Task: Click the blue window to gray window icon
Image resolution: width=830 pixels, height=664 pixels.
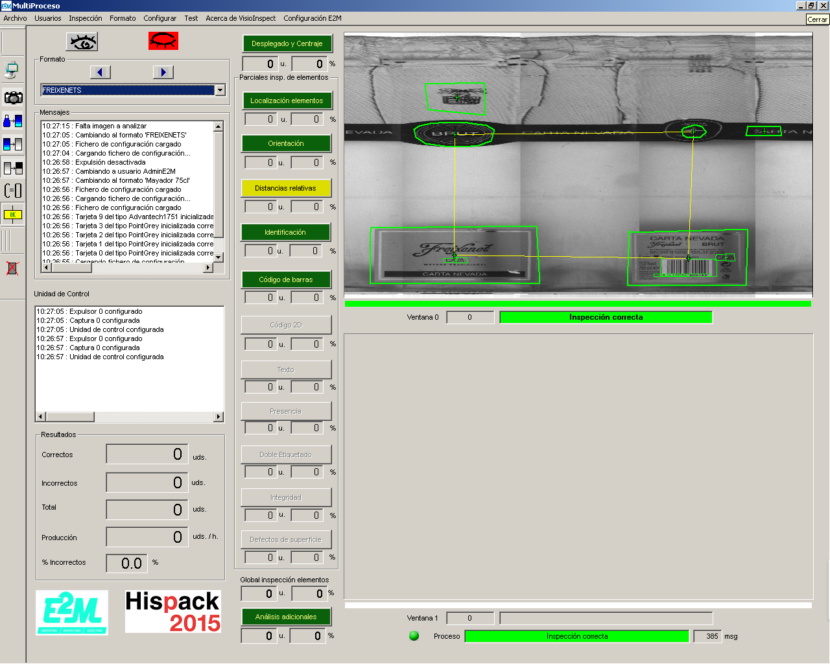Action: click(13, 145)
